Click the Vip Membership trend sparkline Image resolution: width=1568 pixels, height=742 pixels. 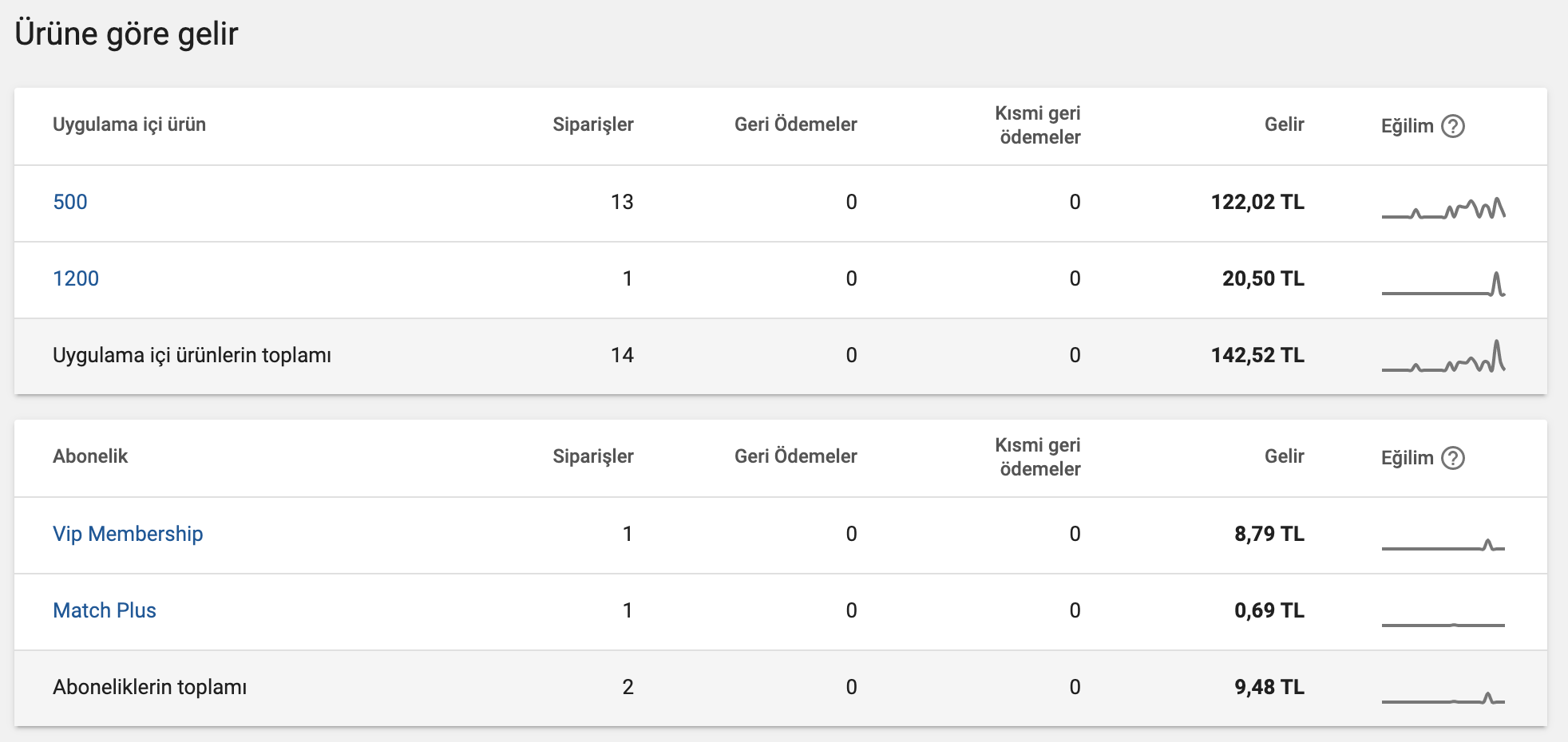pos(1443,544)
